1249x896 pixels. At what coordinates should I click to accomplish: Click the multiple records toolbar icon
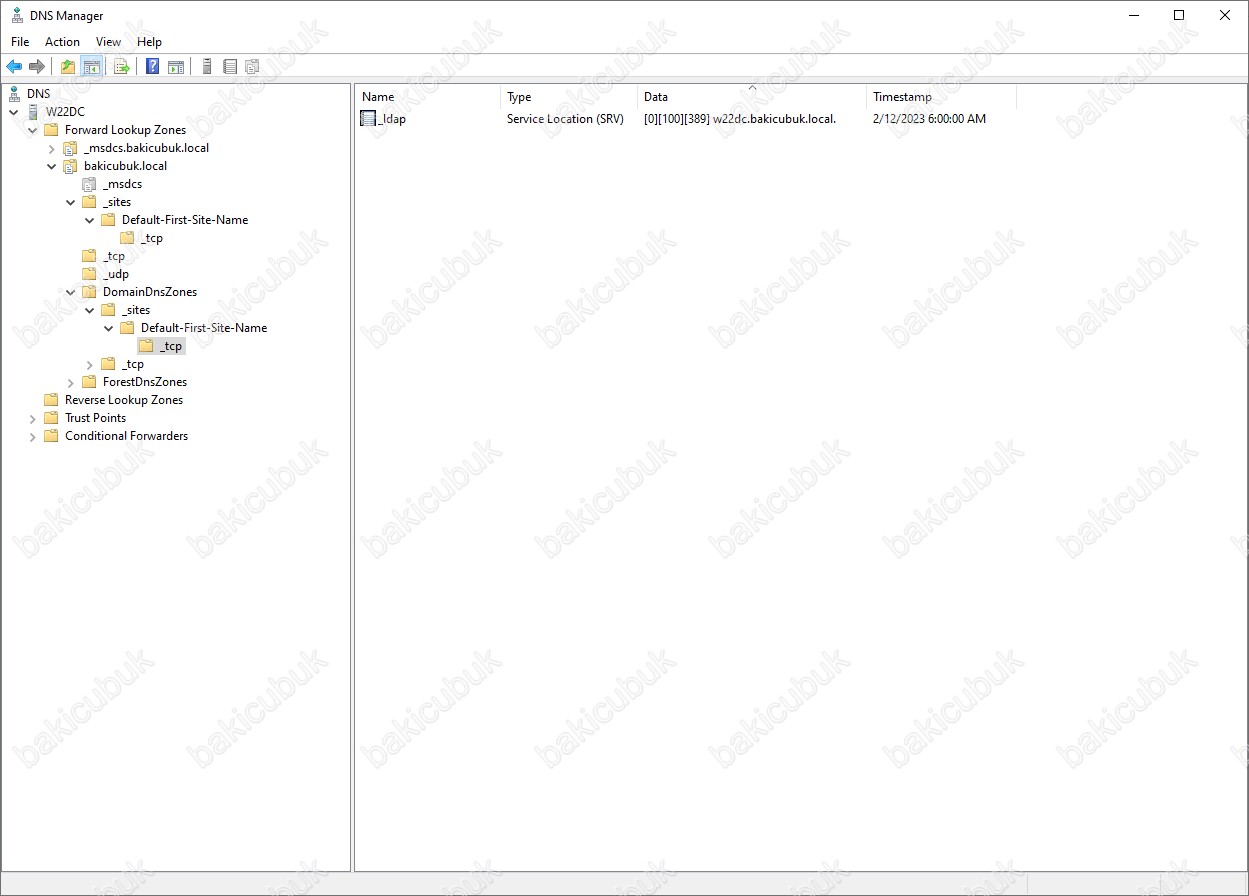coord(252,67)
